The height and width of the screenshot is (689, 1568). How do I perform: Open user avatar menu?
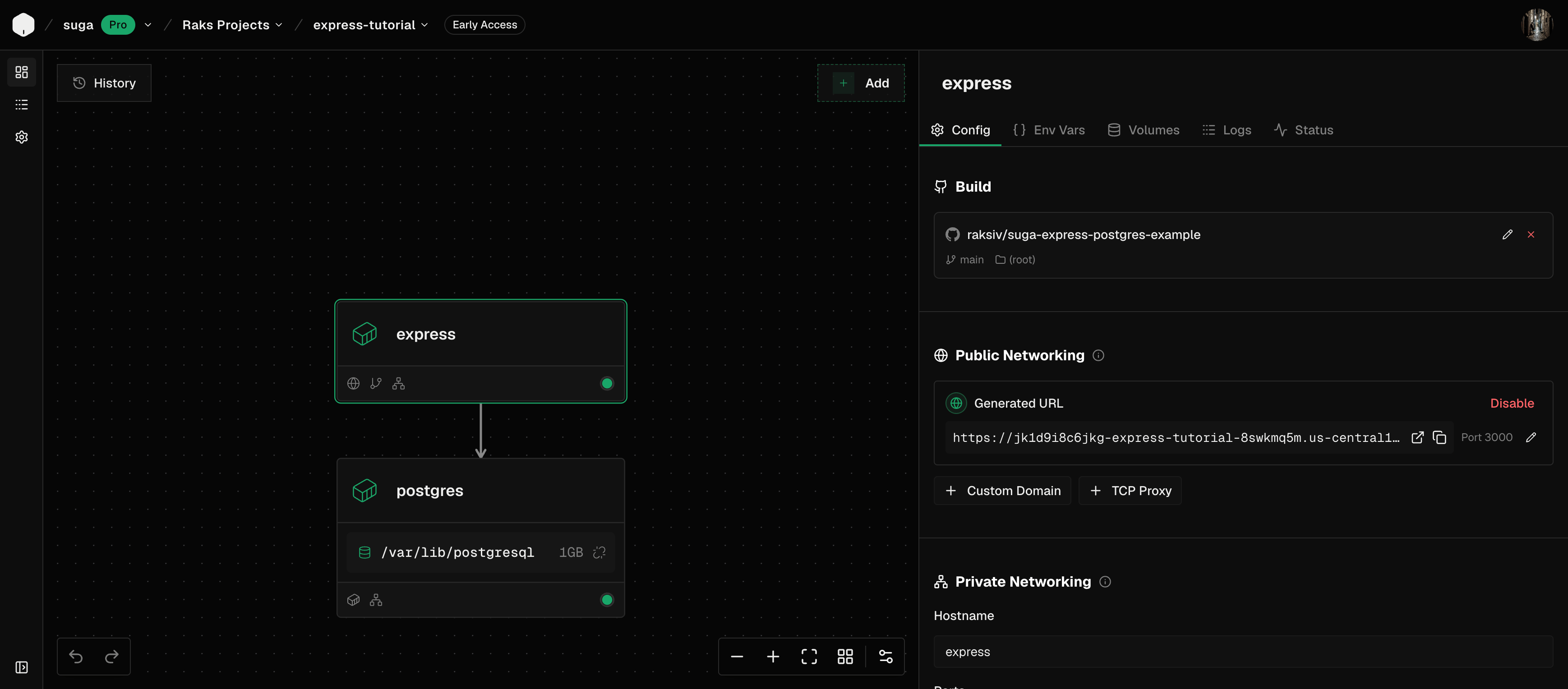(x=1537, y=25)
